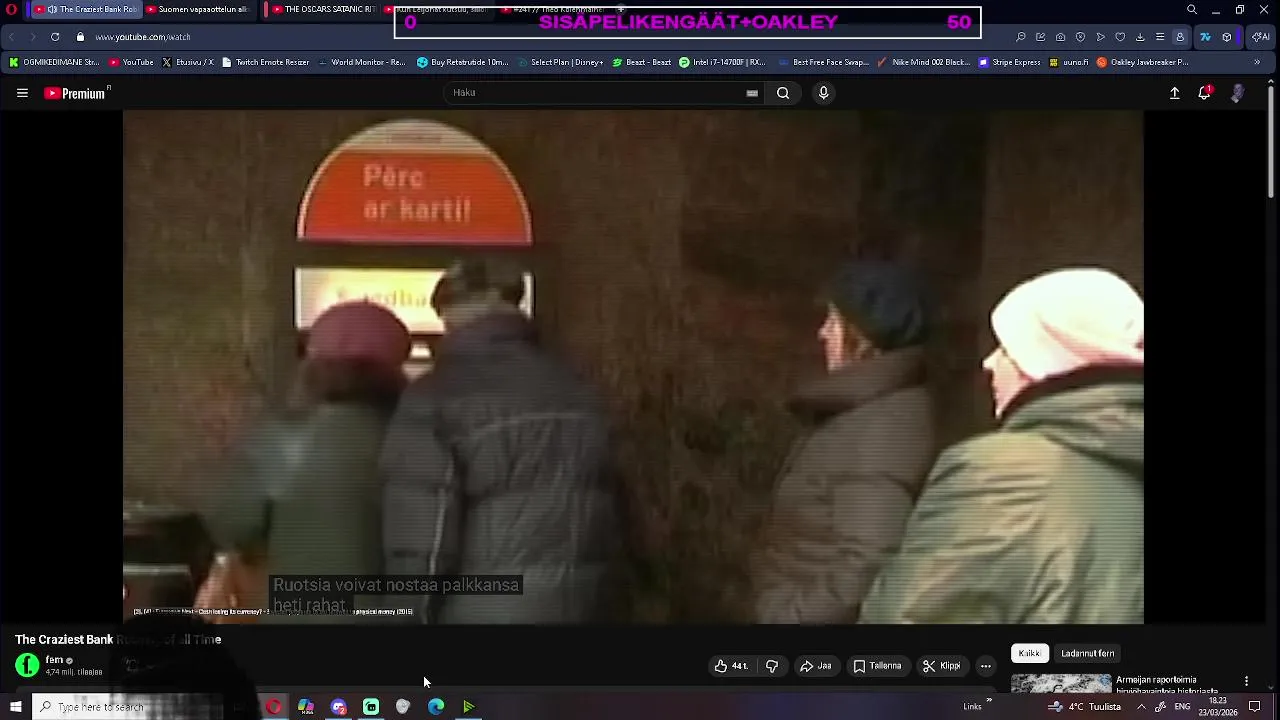Open the World Monitor bookmark
1280x720 pixels.
coord(361,62)
